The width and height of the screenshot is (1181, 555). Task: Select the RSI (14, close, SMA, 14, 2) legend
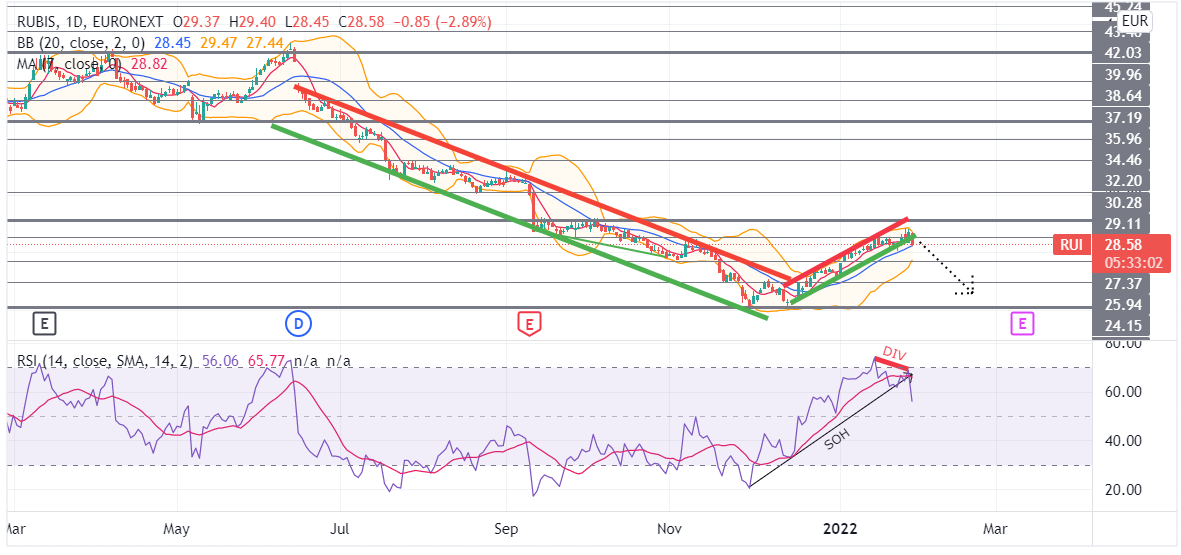(104, 361)
